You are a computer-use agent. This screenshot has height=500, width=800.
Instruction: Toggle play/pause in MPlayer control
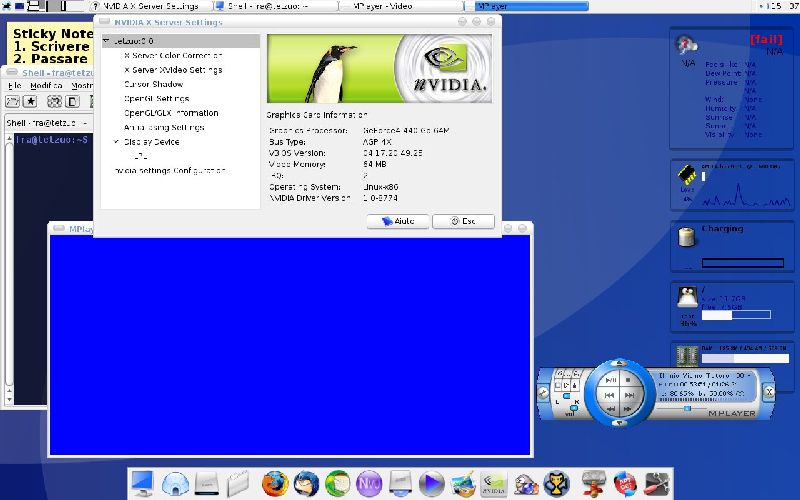pyautogui.click(x=610, y=380)
